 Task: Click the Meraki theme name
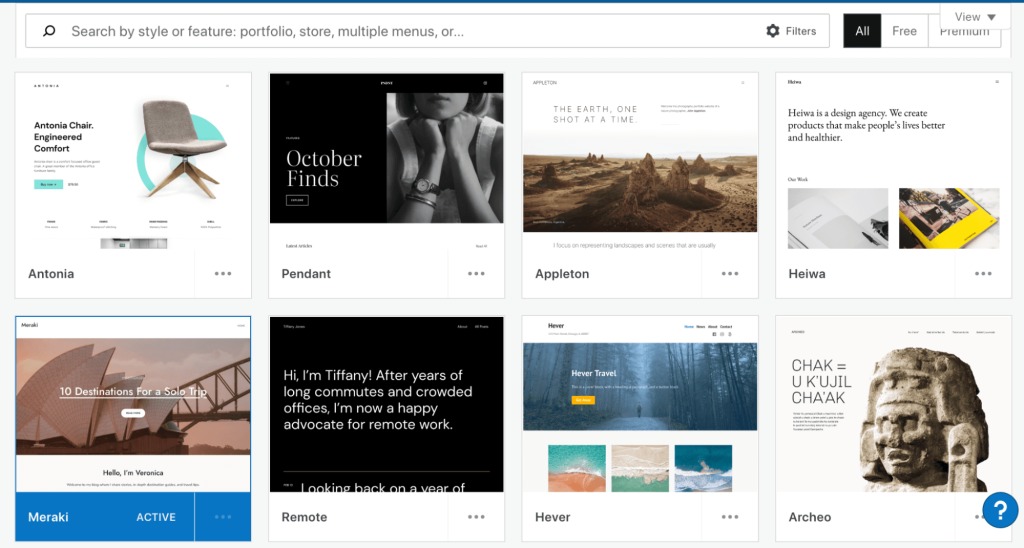(48, 517)
